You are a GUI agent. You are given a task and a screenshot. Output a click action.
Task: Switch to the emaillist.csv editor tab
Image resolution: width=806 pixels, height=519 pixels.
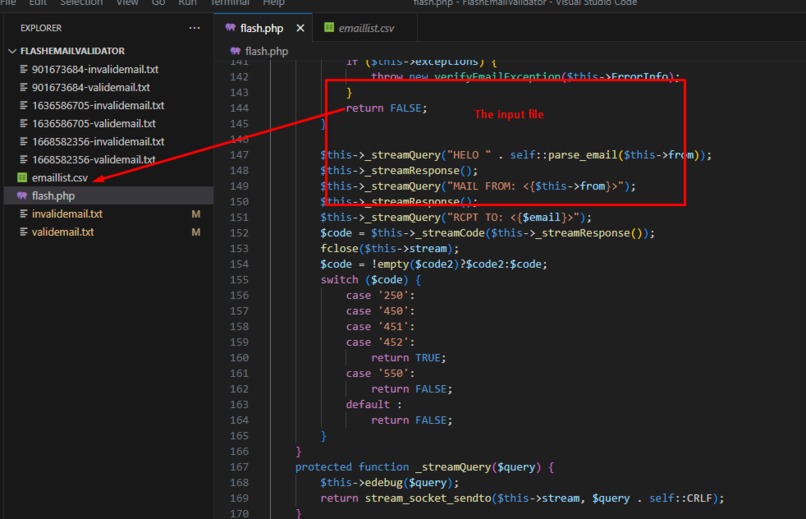pyautogui.click(x=366, y=28)
